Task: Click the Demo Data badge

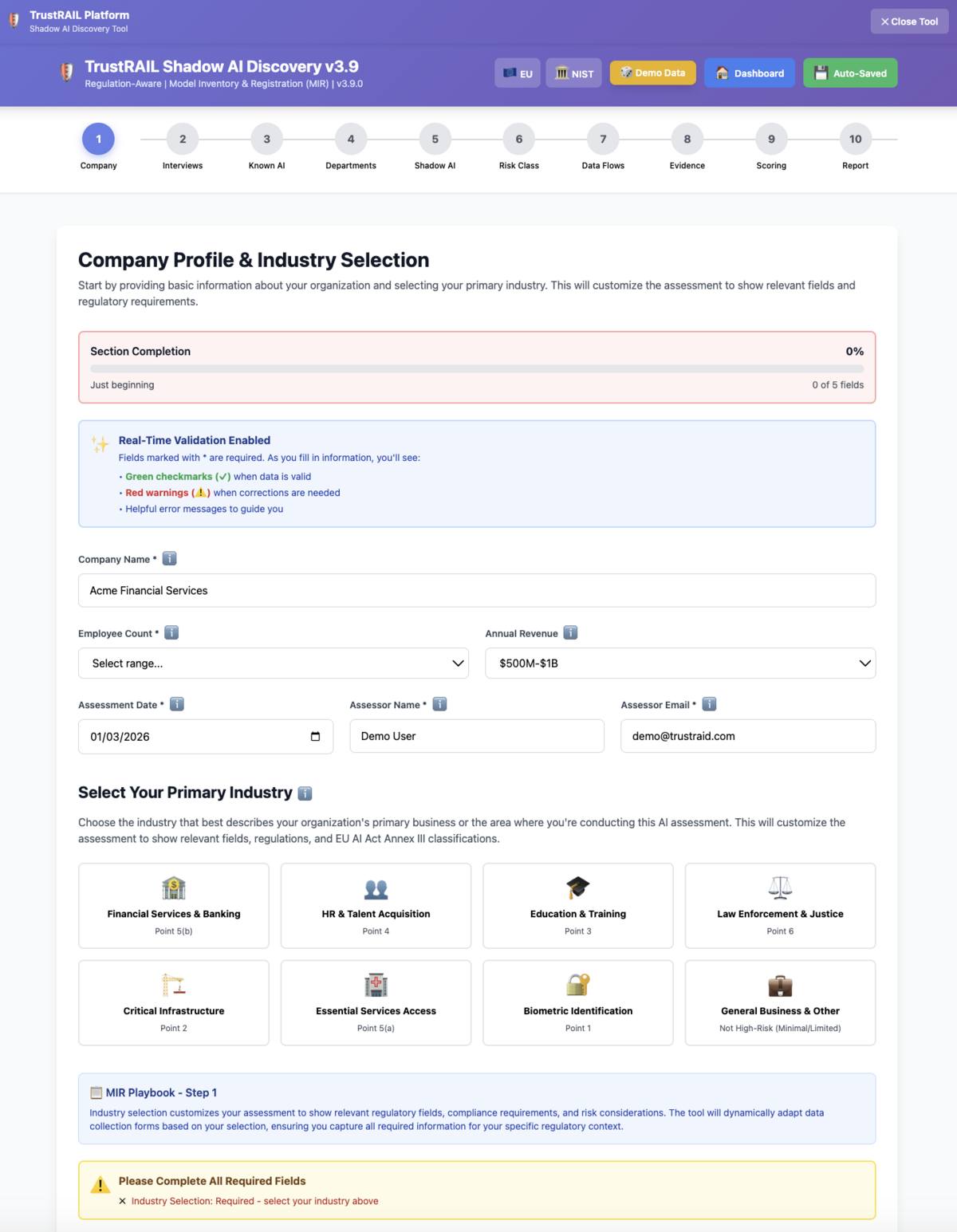Action: click(x=652, y=73)
